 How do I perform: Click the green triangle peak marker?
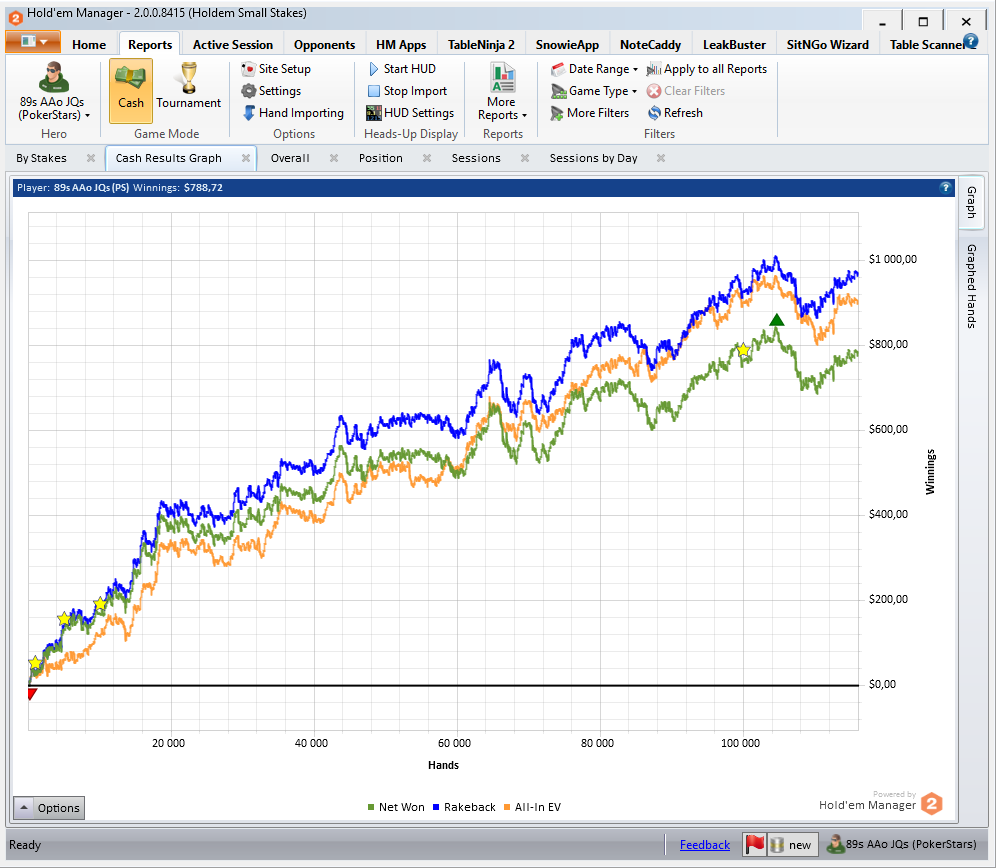(776, 320)
